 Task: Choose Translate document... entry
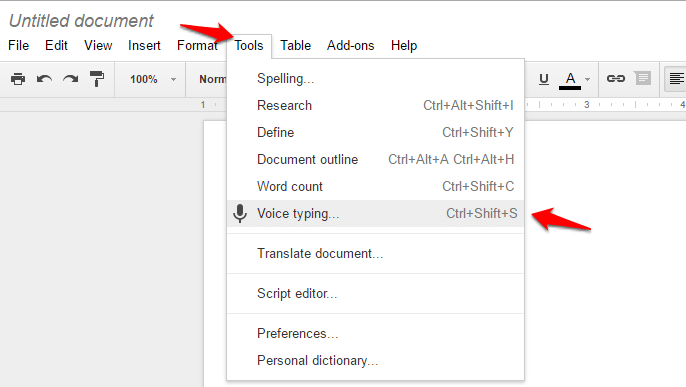click(x=375, y=254)
